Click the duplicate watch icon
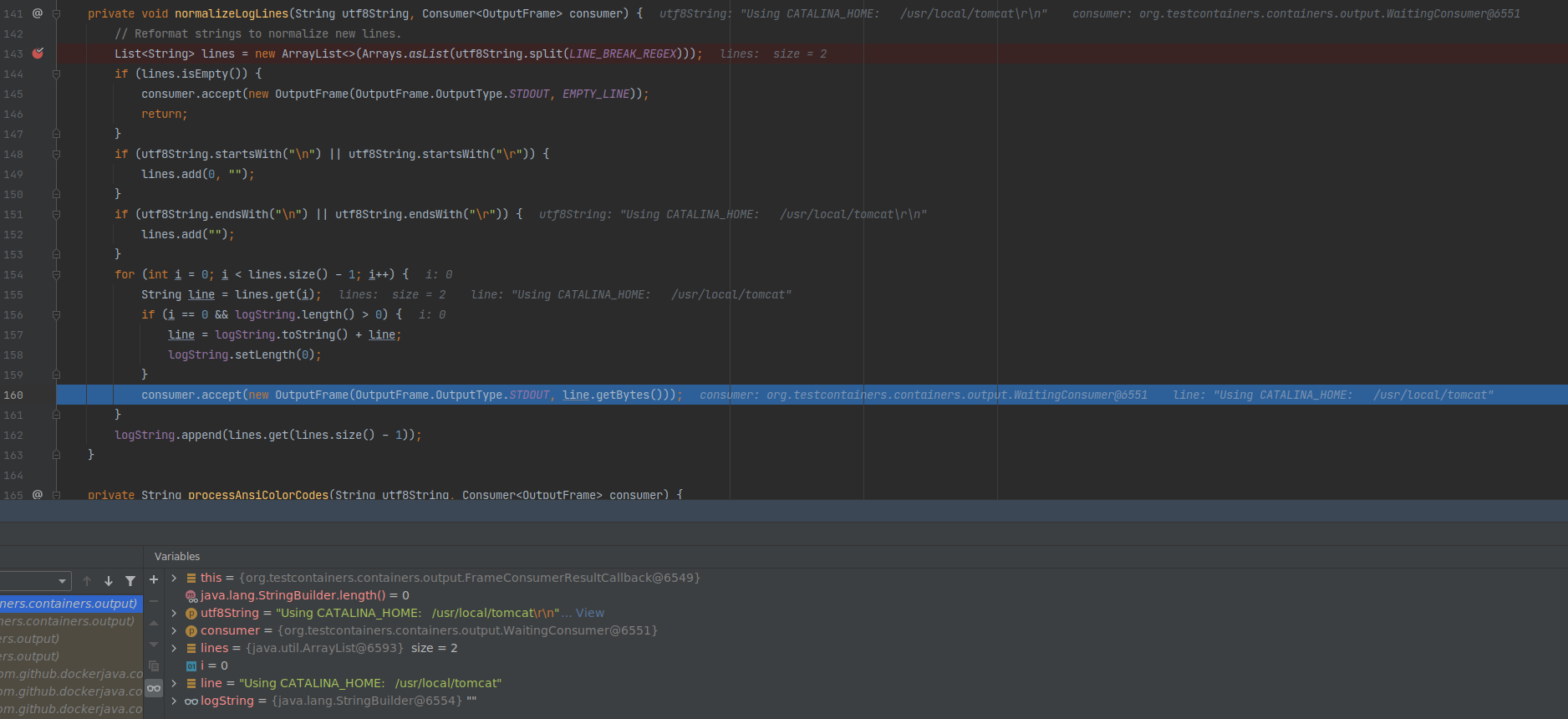This screenshot has width=1568, height=719. tap(154, 666)
